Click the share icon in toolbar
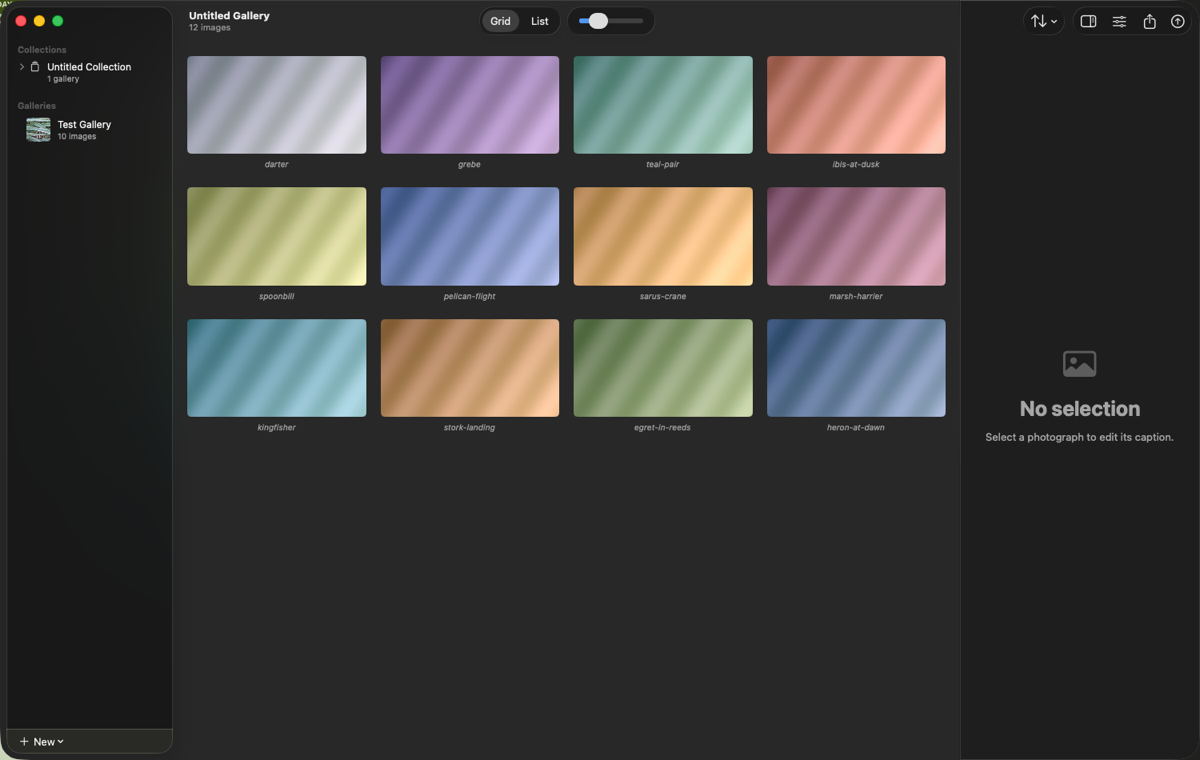The width and height of the screenshot is (1200, 760). [x=1149, y=21]
